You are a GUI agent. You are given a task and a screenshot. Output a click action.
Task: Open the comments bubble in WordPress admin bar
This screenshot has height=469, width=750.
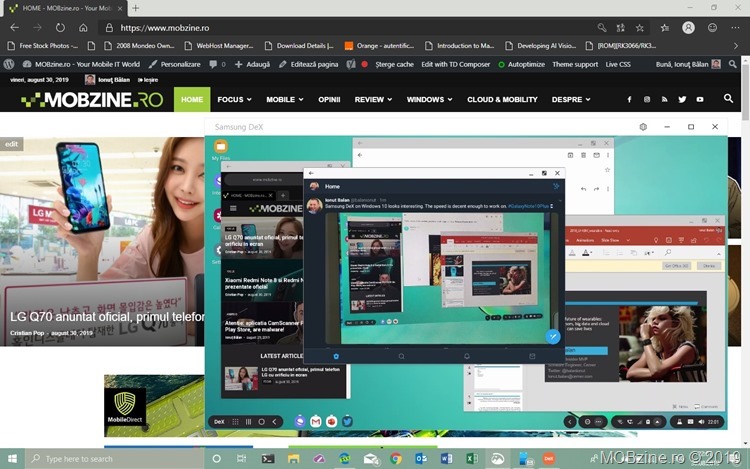click(x=217, y=64)
